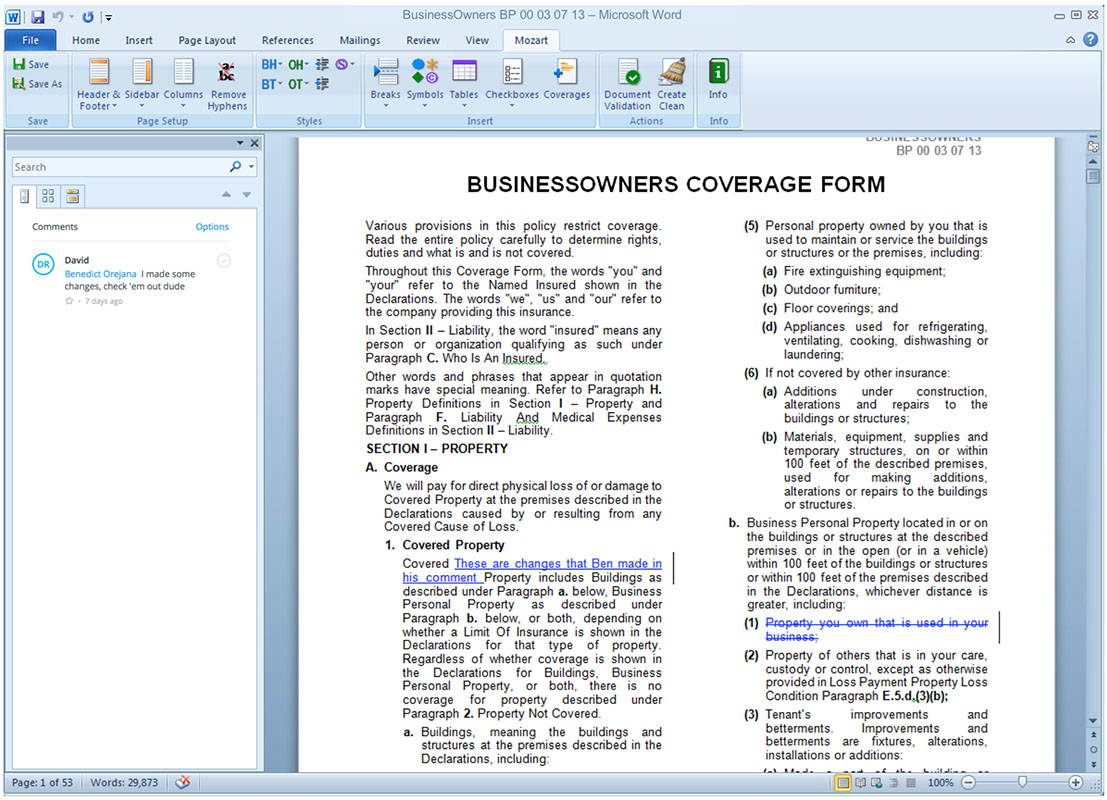The width and height of the screenshot is (1107, 800).
Task: Click Options link in Comments pane
Action: tap(212, 227)
